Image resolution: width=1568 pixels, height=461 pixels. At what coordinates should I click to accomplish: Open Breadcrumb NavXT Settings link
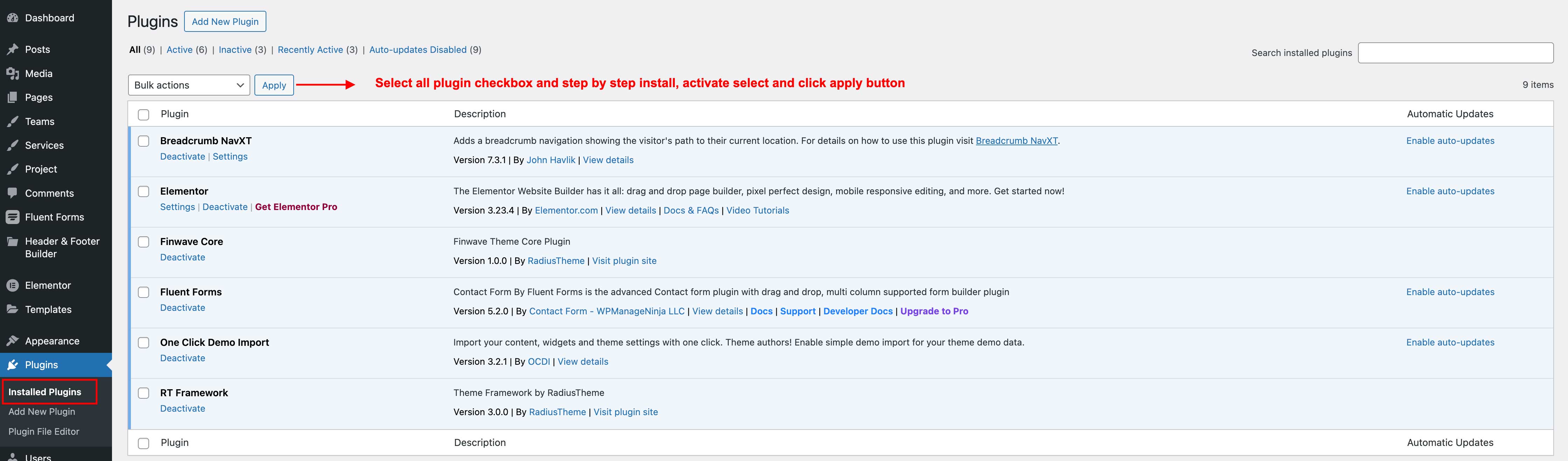tap(230, 156)
